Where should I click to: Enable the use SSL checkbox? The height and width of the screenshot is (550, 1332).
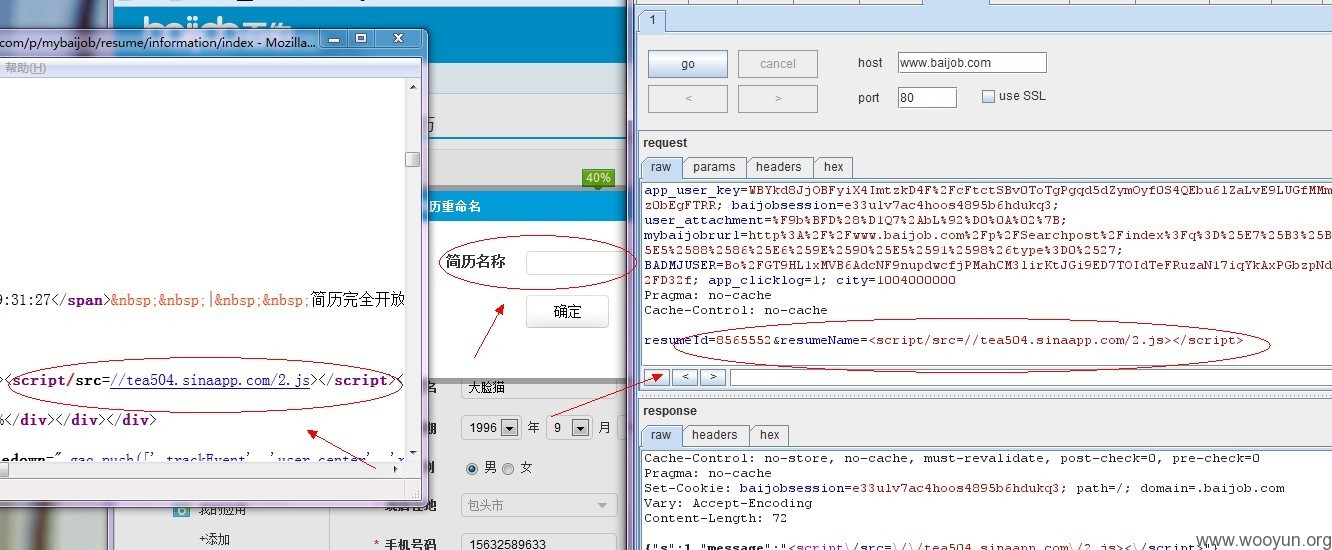coord(988,96)
